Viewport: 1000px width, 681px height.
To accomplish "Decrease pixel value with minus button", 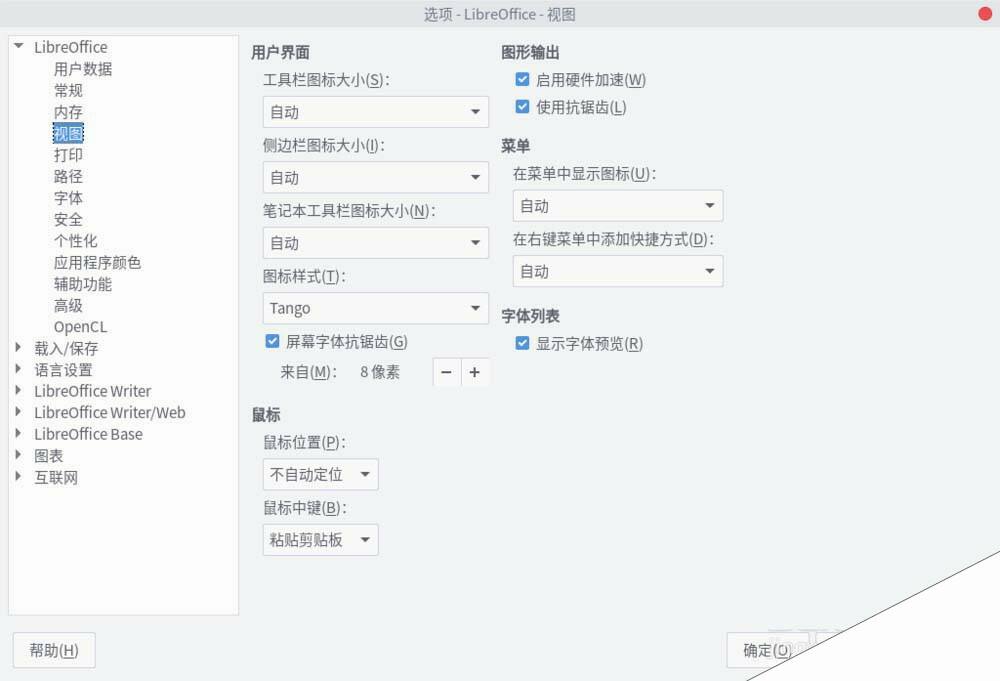I will pyautogui.click(x=446, y=372).
